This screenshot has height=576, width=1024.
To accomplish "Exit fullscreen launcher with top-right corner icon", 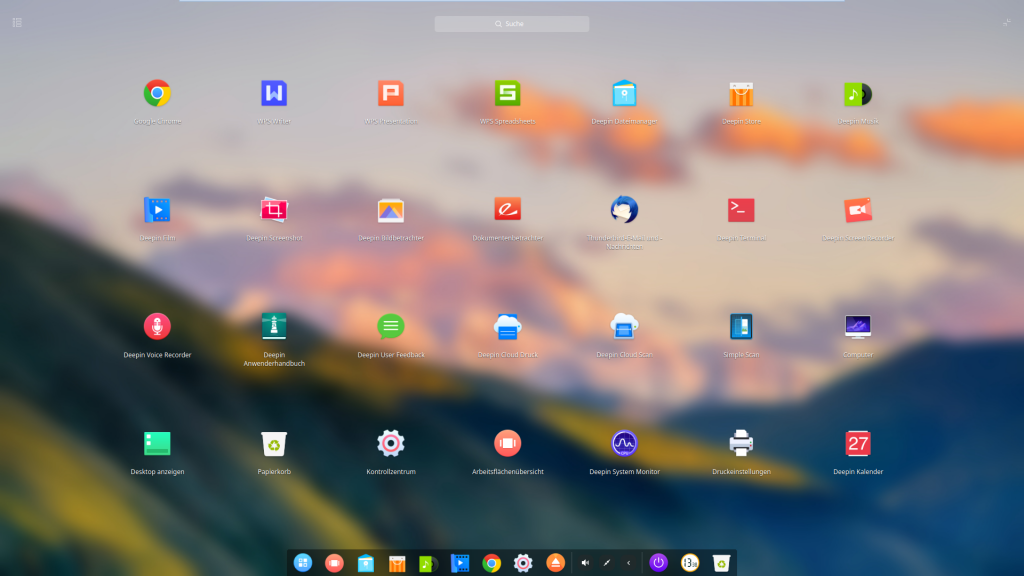I will pyautogui.click(x=1007, y=22).
